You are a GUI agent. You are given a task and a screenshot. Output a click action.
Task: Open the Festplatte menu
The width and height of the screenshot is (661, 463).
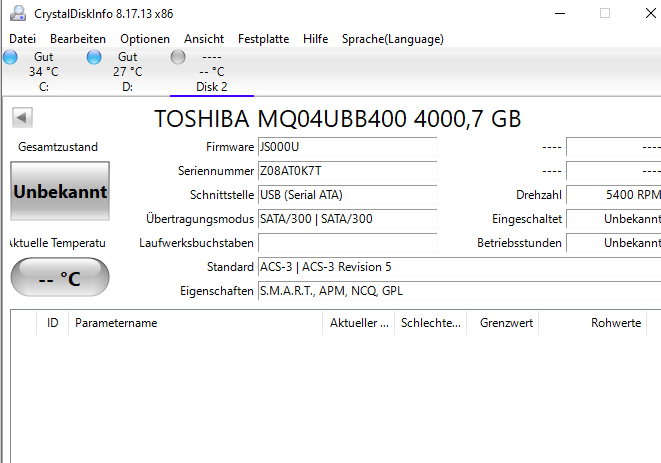[x=263, y=39]
